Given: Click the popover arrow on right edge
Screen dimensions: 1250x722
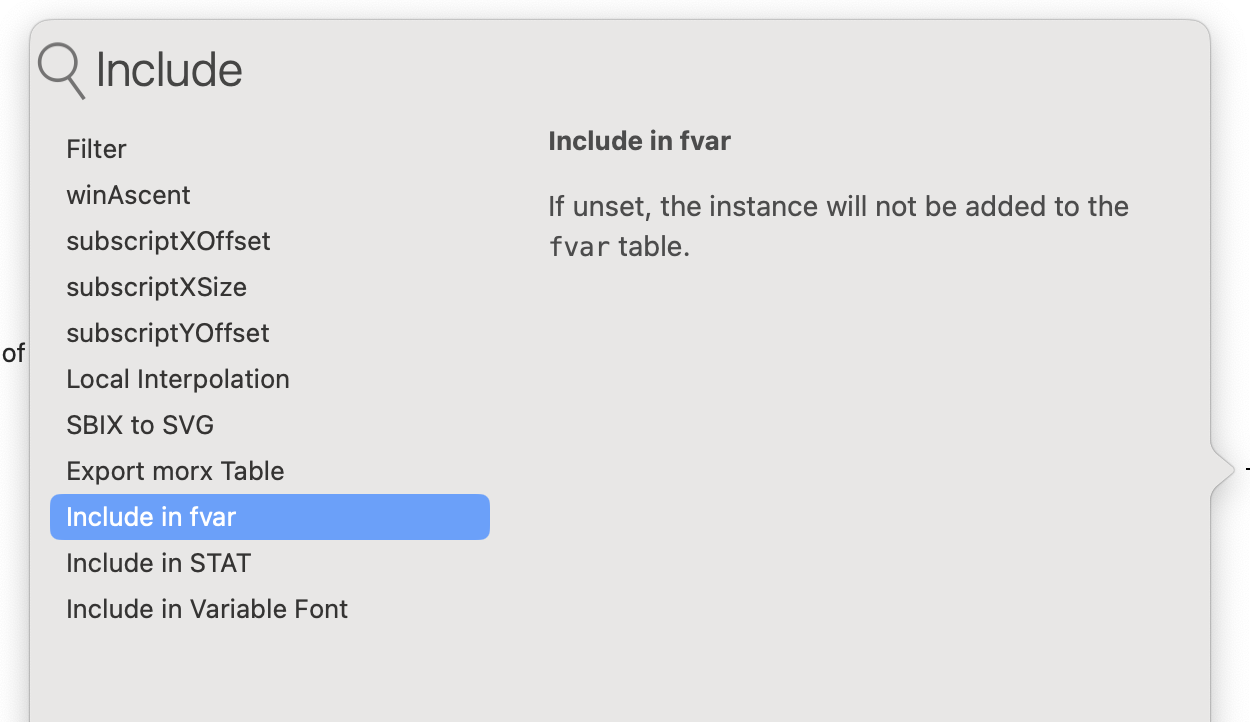Looking at the screenshot, I should click(1223, 469).
